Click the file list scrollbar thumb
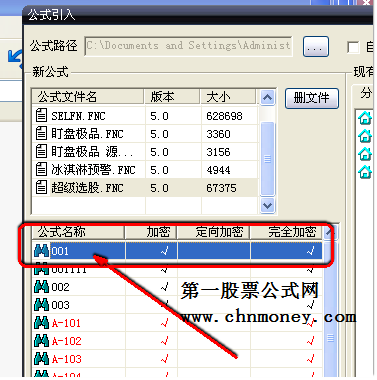This screenshot has height=380, width=377. click(x=267, y=159)
